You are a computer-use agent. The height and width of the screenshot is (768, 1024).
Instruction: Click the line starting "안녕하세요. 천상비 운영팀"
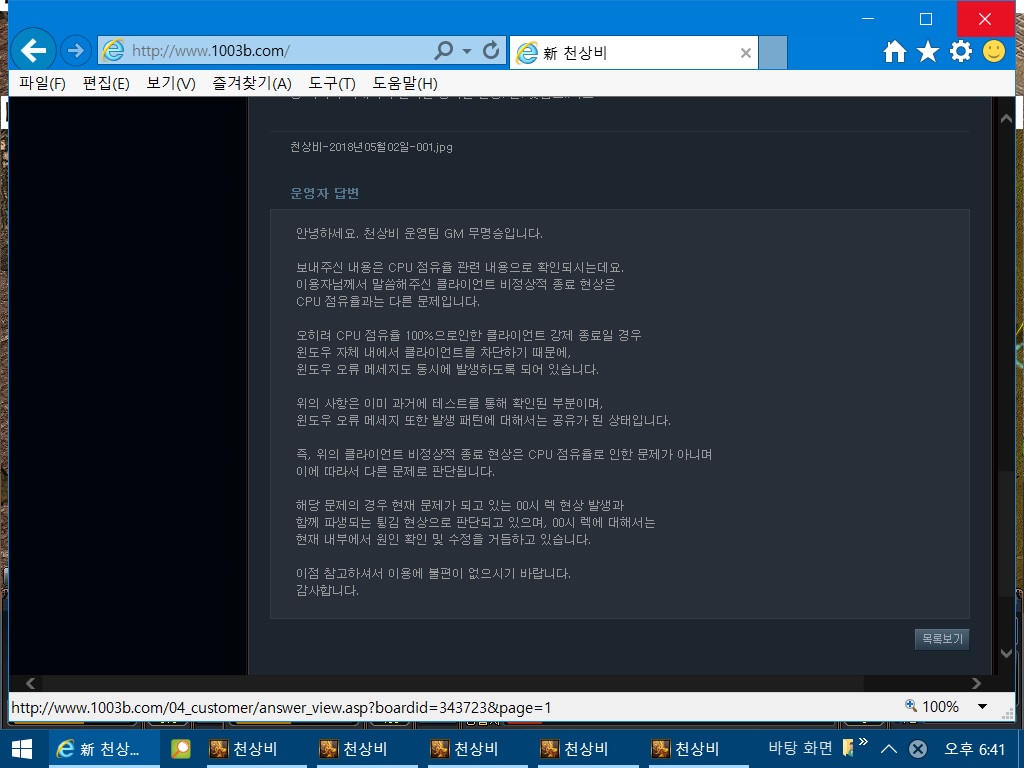(419, 233)
